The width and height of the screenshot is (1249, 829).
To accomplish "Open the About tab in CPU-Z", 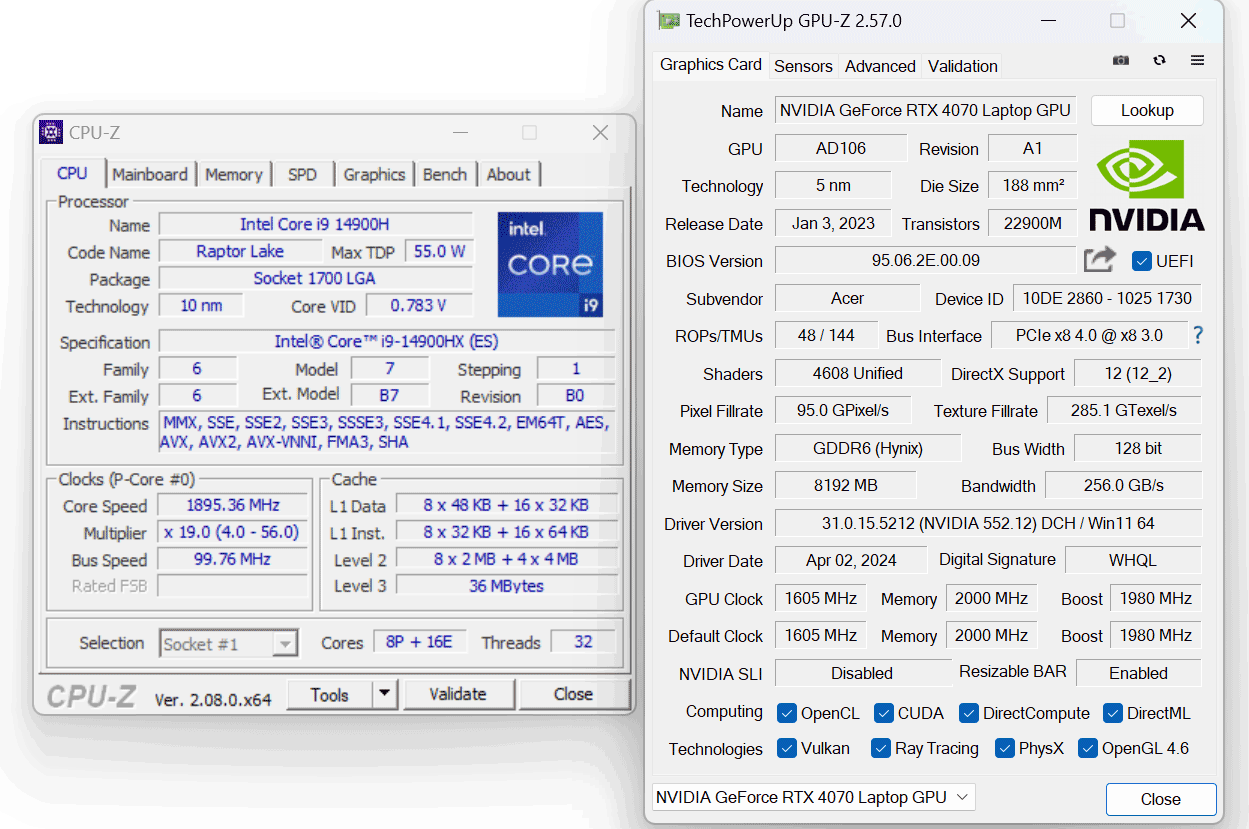I will coord(509,174).
